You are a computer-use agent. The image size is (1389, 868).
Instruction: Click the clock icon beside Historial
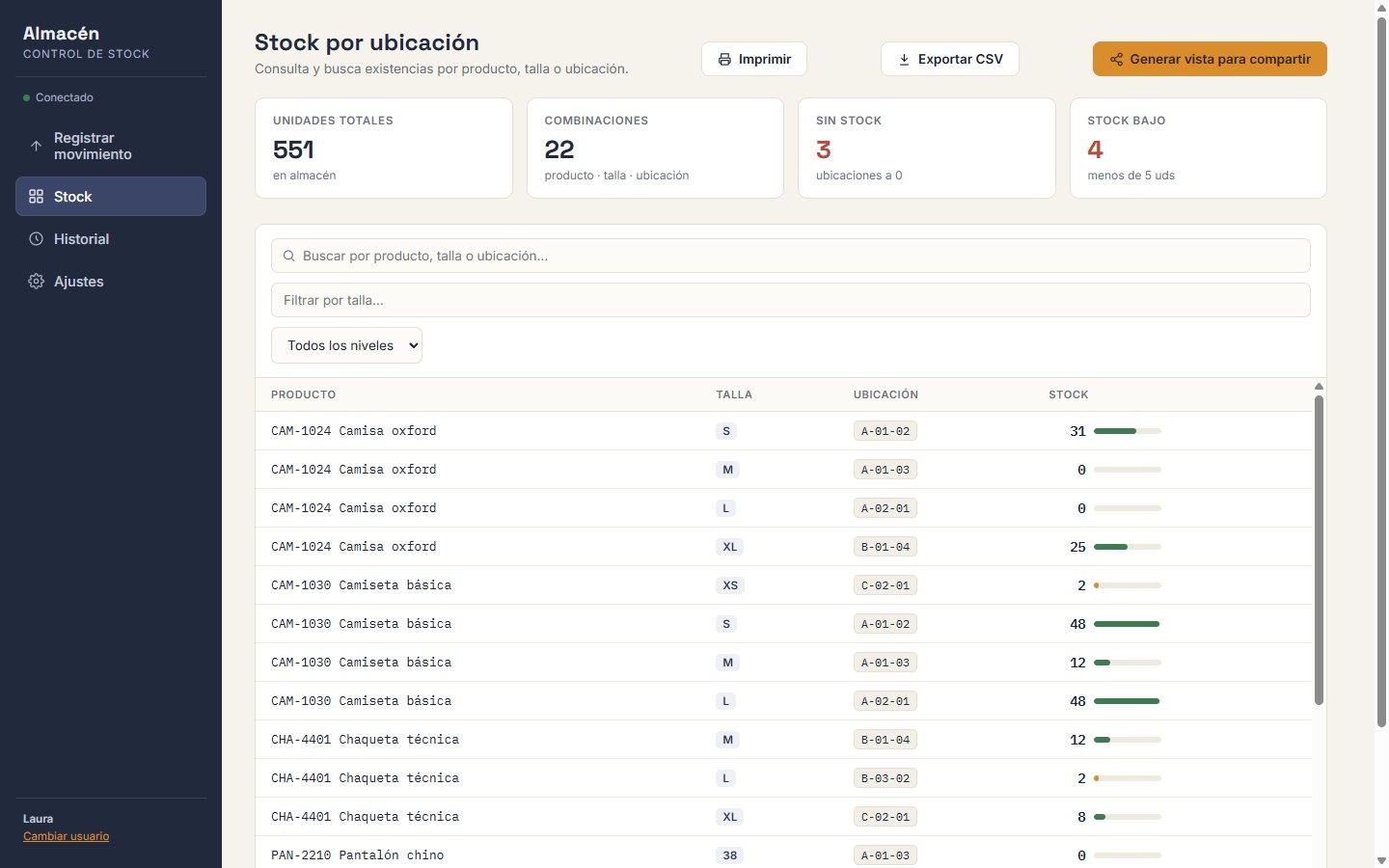click(36, 239)
